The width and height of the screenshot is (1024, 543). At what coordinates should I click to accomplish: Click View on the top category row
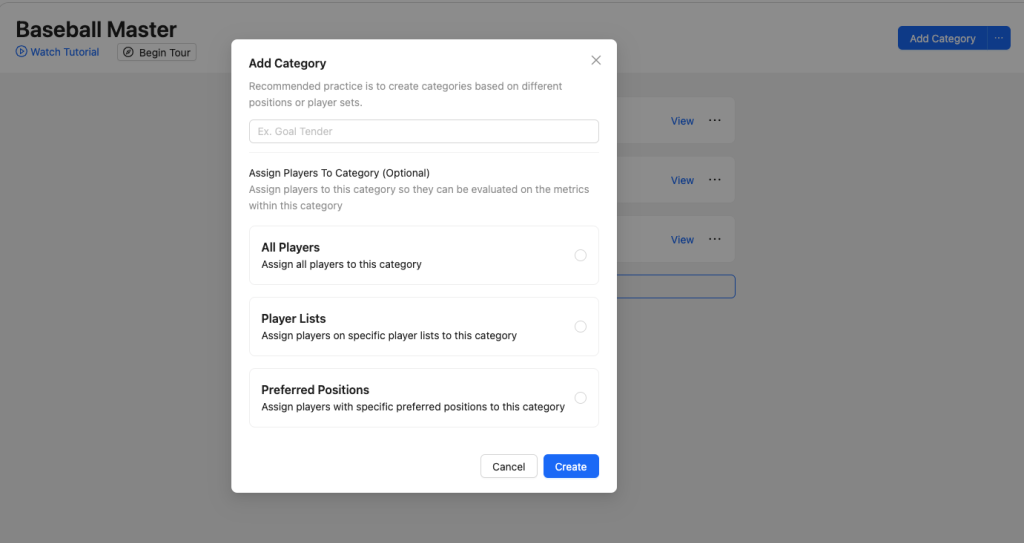coord(682,121)
